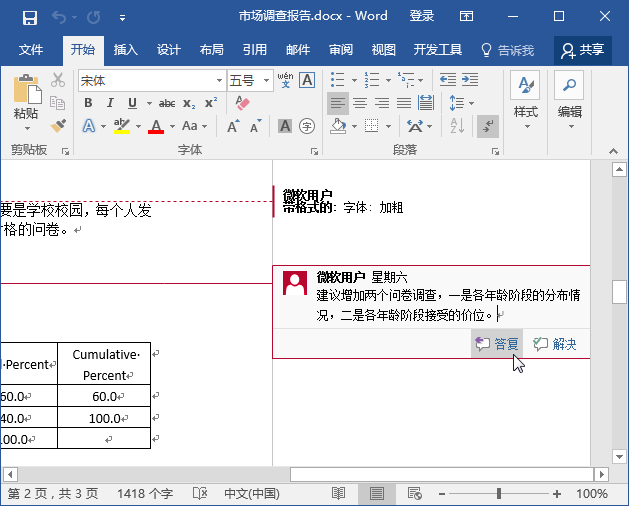Toggle show paragraph marks button
The height and width of the screenshot is (506, 629).
(x=488, y=126)
